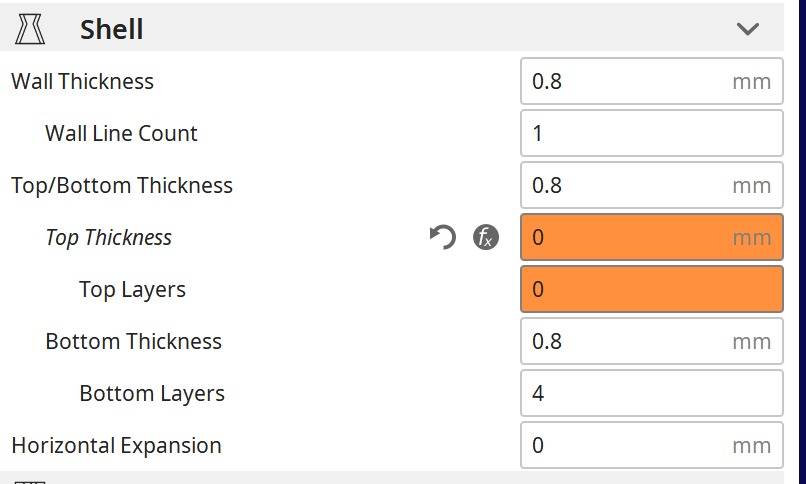
Task: Click the Bottom Layers input box
Action: (x=650, y=393)
